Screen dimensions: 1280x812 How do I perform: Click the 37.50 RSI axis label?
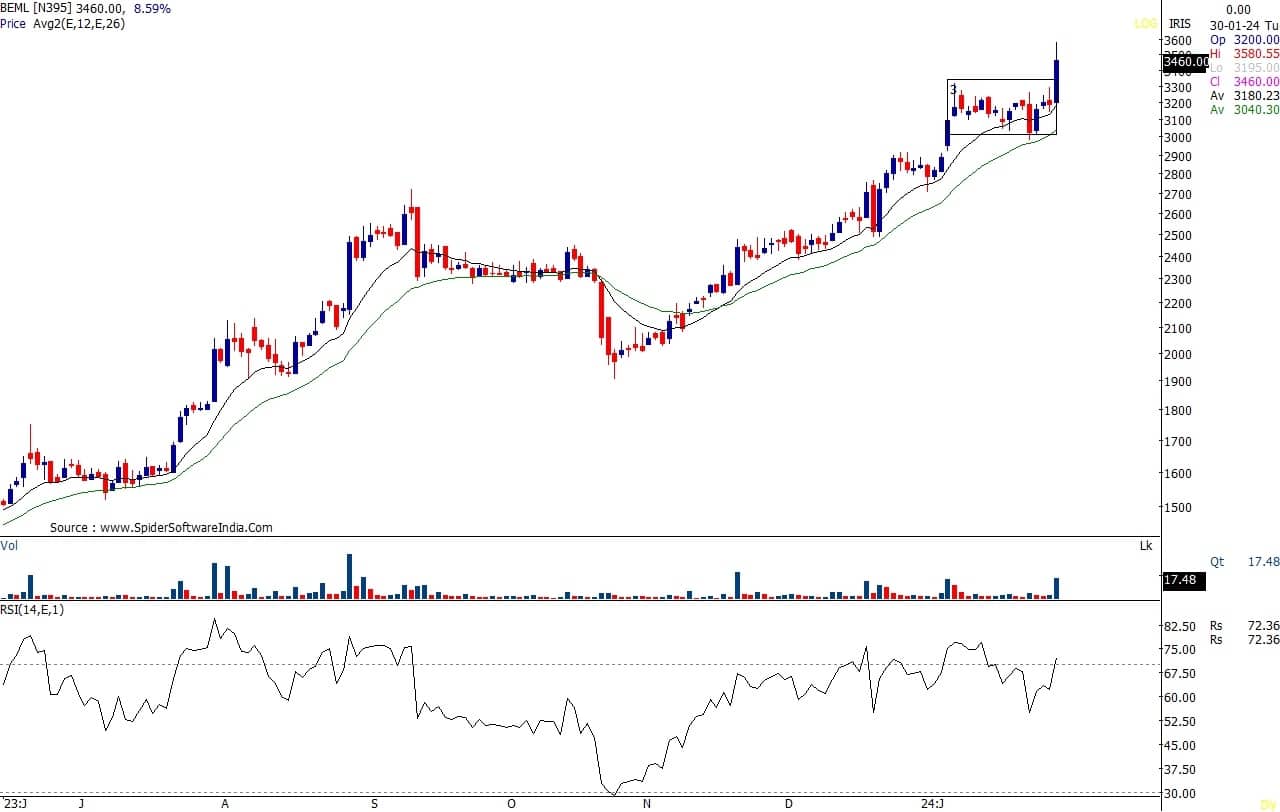click(1180, 770)
